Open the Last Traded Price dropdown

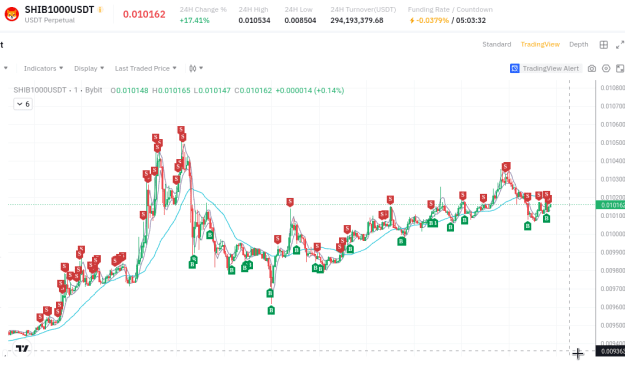point(145,69)
